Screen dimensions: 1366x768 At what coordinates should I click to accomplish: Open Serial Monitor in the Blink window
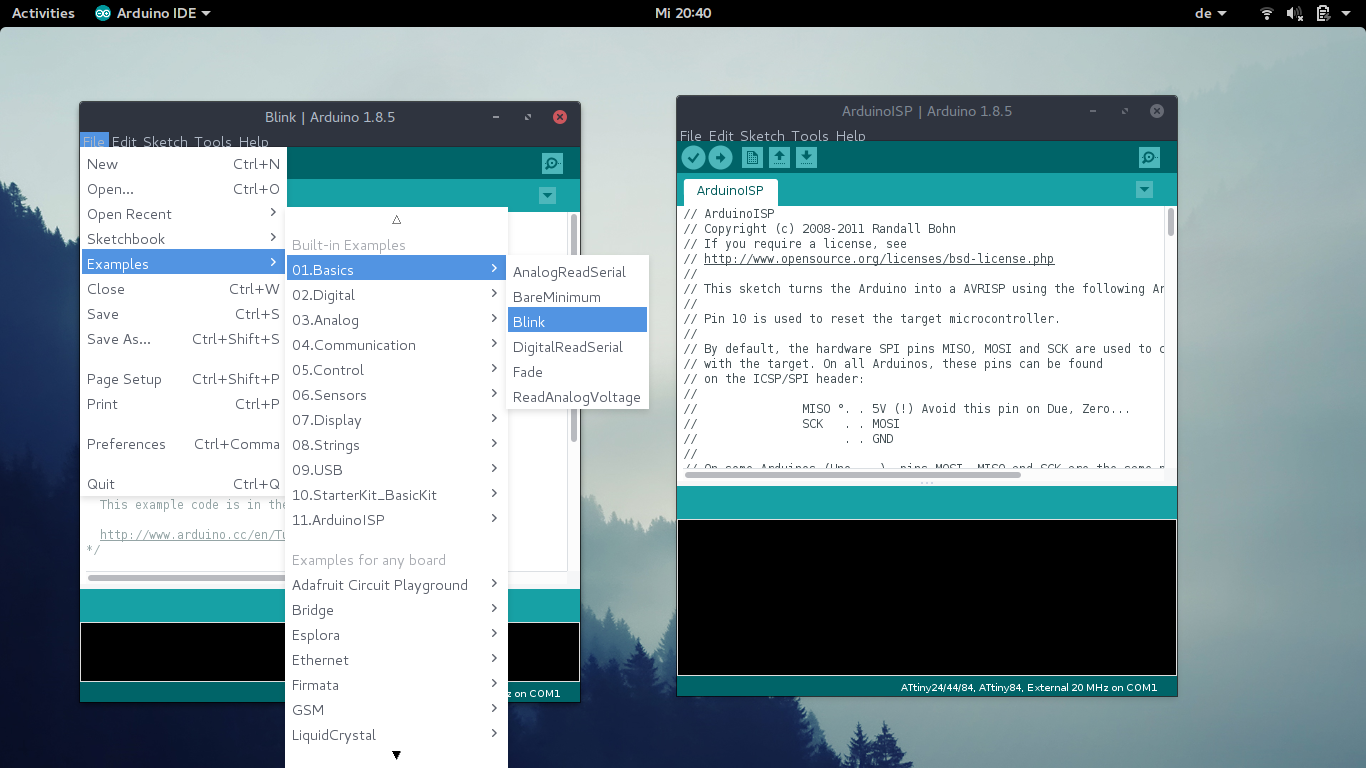(552, 163)
